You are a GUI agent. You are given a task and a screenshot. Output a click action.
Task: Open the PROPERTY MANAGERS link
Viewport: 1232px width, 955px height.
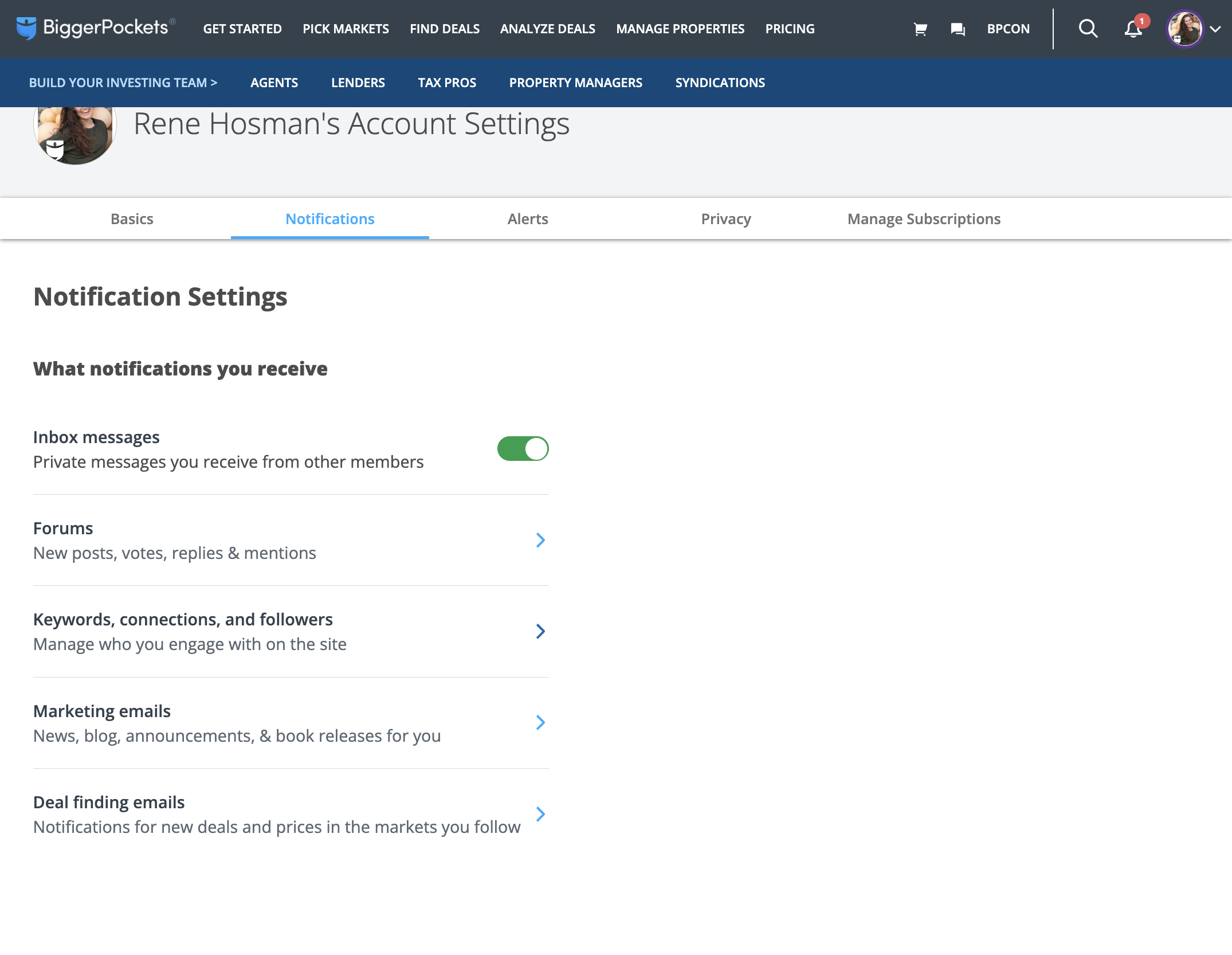click(x=575, y=83)
